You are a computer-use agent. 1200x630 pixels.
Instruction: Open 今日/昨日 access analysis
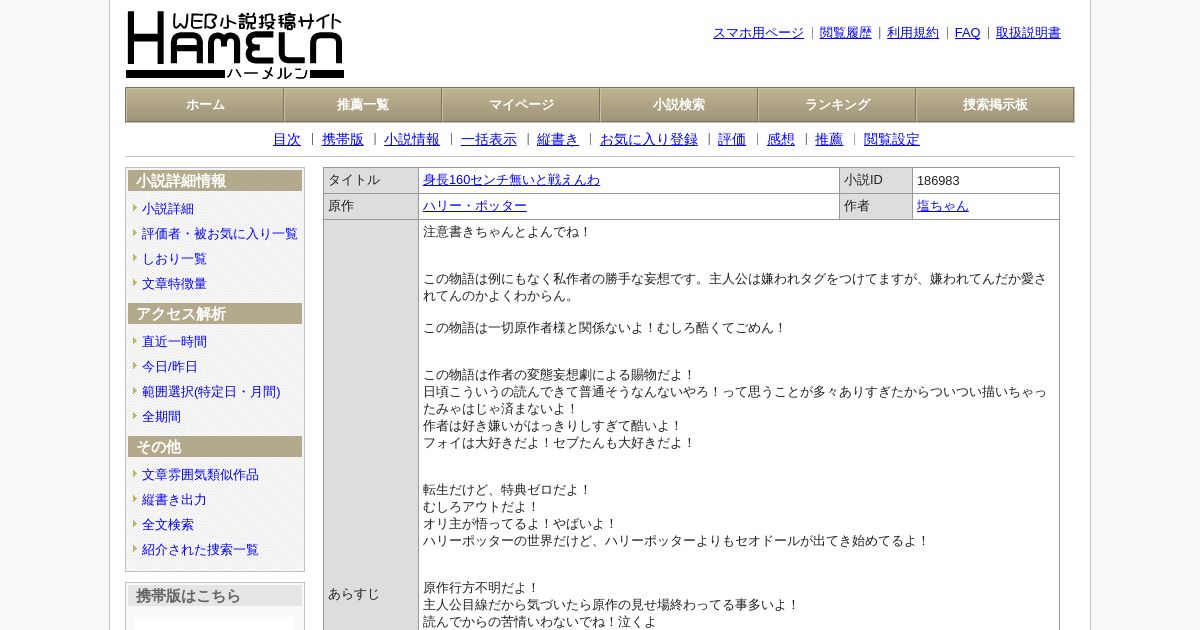(x=170, y=367)
